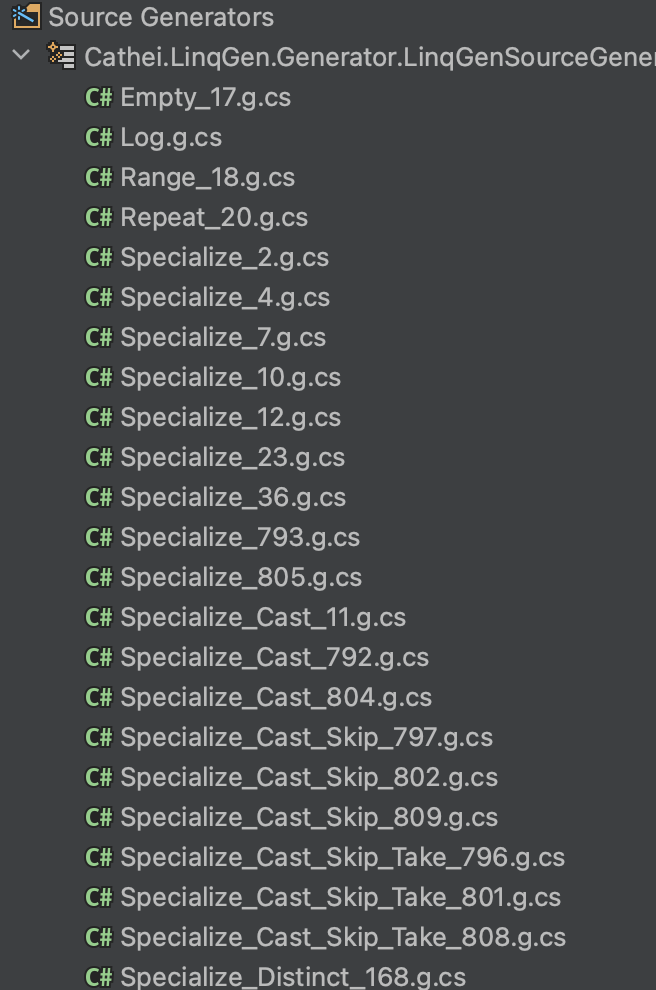This screenshot has width=656, height=990.
Task: Click the C# icon beside Specialize_Distinct_168.g.cs
Action: 98,977
